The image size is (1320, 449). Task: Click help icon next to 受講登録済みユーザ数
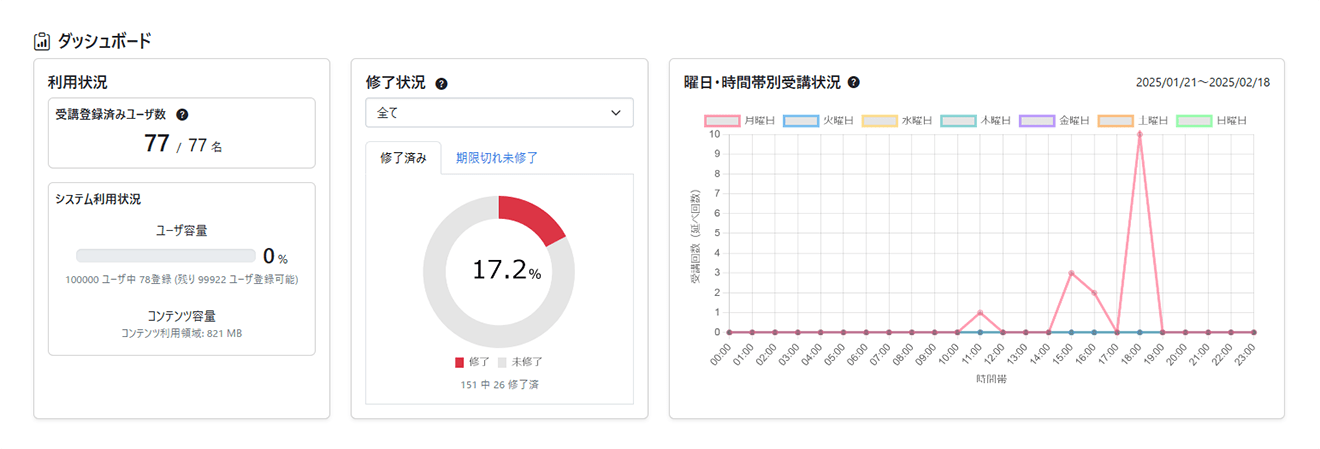click(x=182, y=115)
